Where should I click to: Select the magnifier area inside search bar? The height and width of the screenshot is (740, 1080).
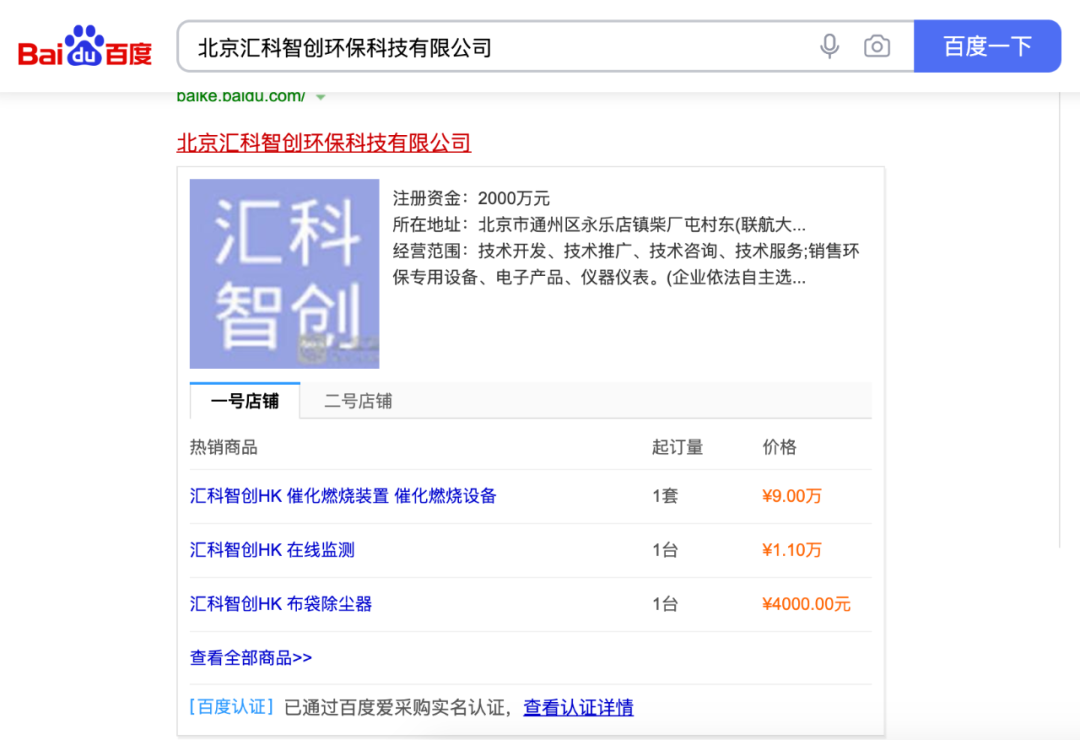988,46
